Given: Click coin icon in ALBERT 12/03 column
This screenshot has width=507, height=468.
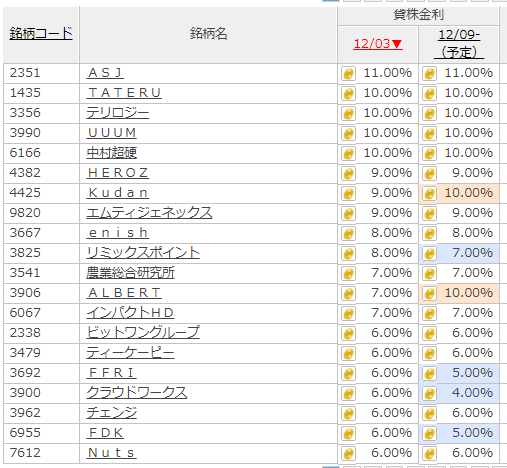Looking at the screenshot, I should point(348,294).
